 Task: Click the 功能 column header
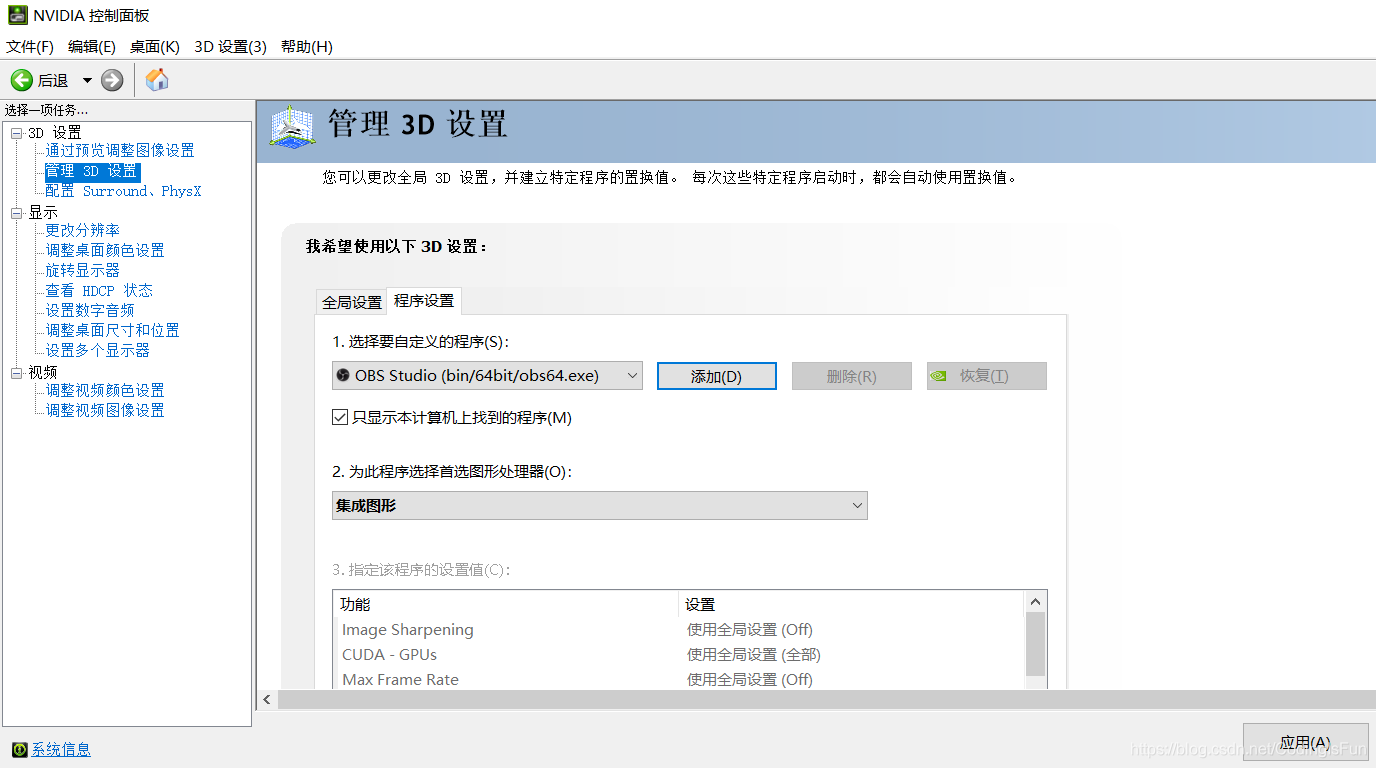coord(506,604)
